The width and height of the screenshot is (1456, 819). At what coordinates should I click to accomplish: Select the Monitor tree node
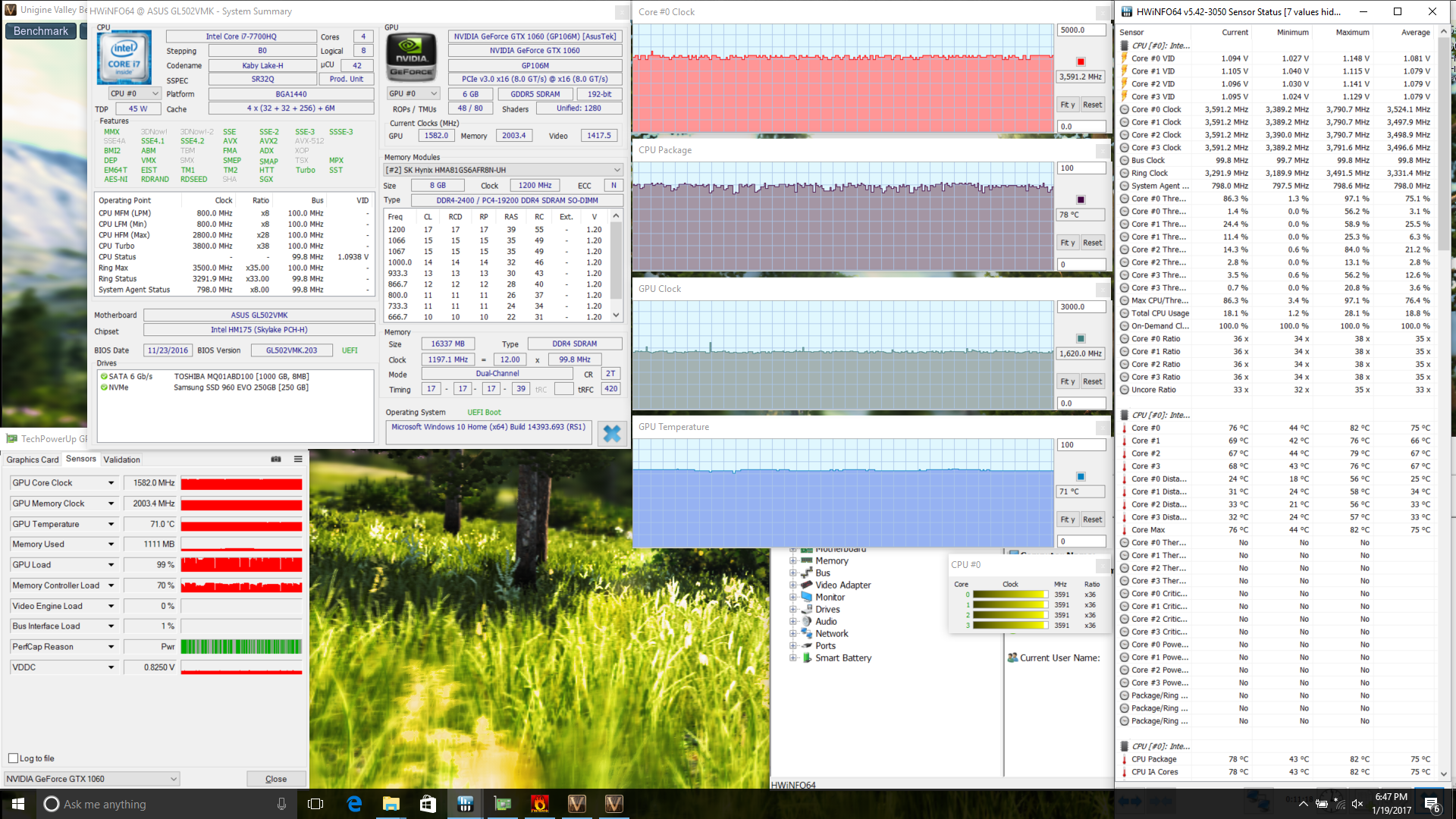[830, 597]
